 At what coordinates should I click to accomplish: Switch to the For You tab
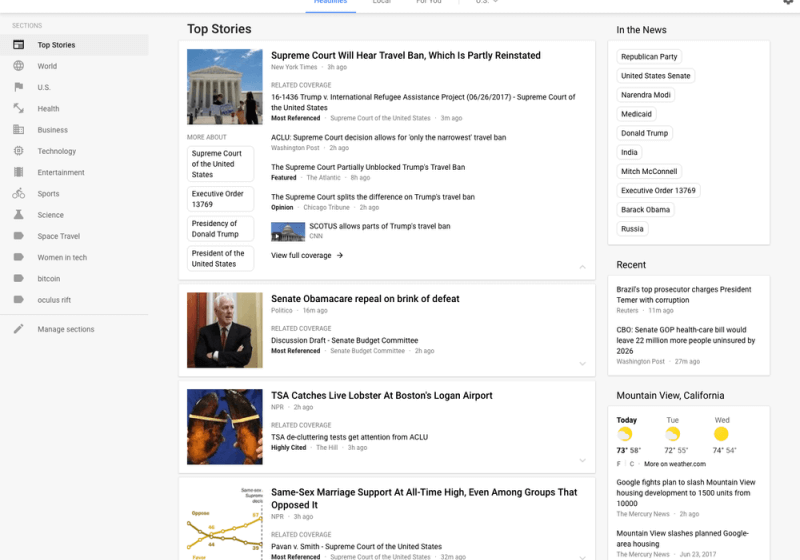[x=429, y=2]
